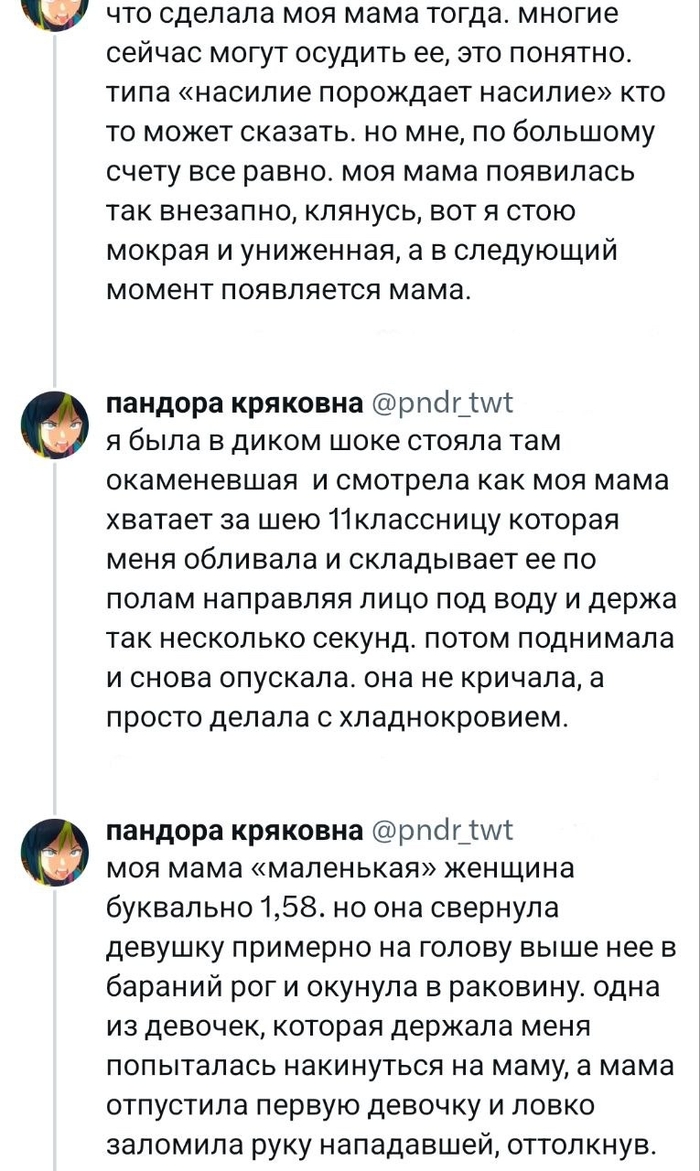The image size is (700, 1171).
Task: Click the @pndr_twt handle in the second tweet
Action: point(442,405)
